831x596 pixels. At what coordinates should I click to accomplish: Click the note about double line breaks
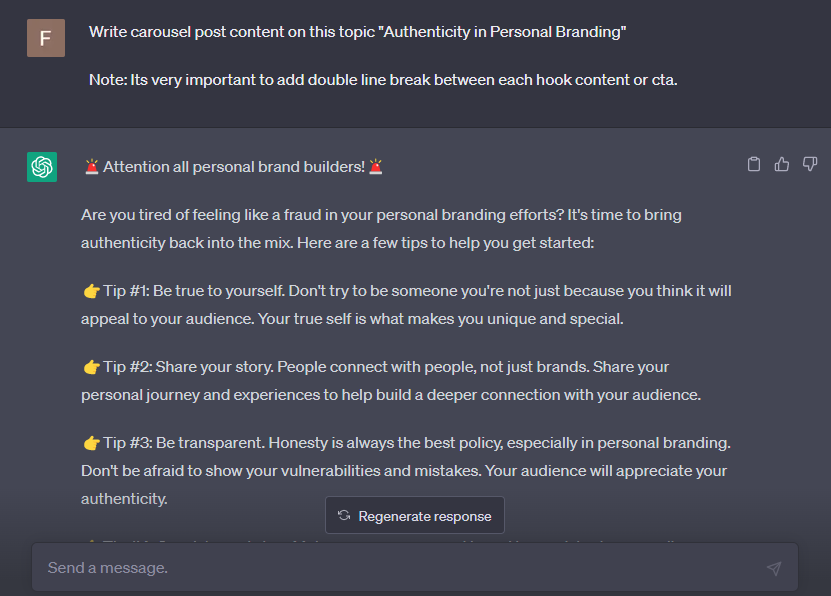[x=383, y=79]
